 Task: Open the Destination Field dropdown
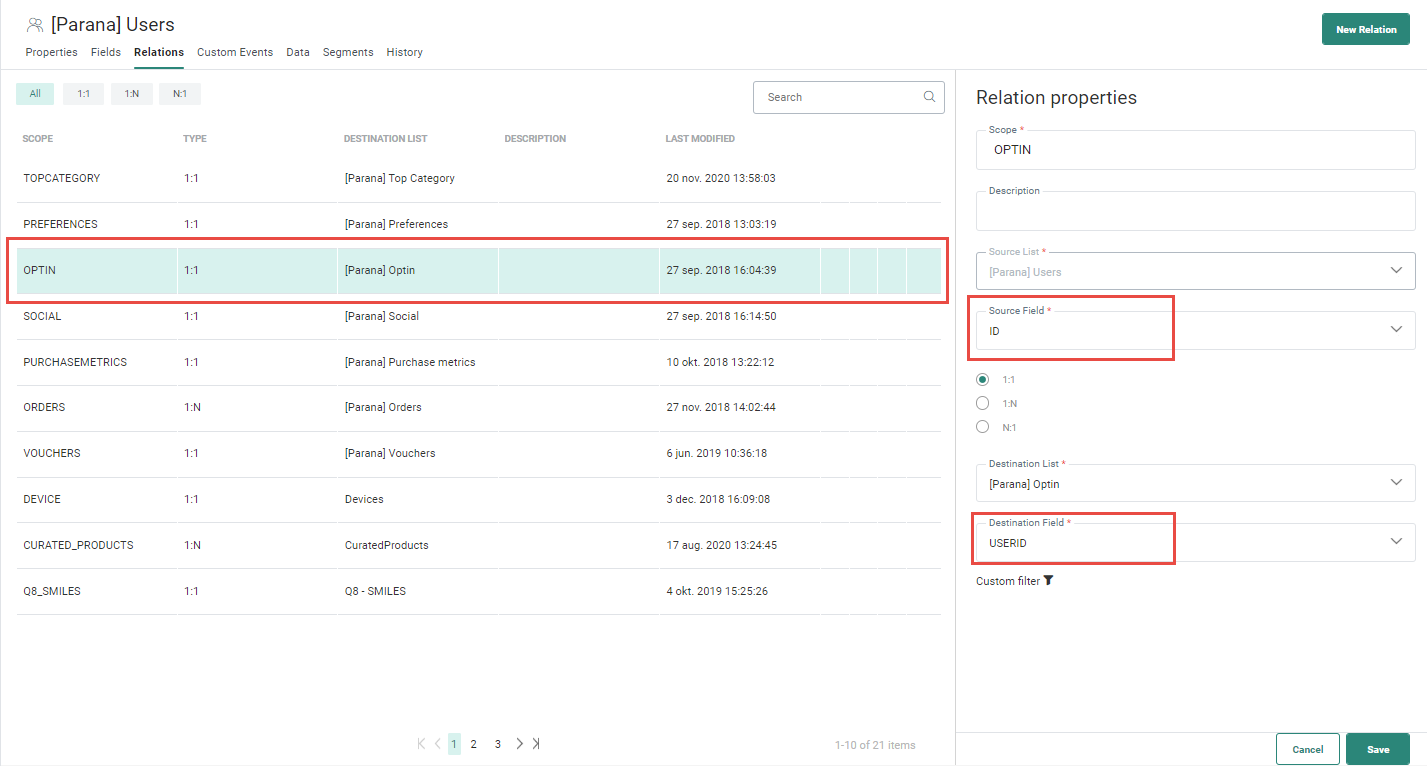click(1396, 542)
